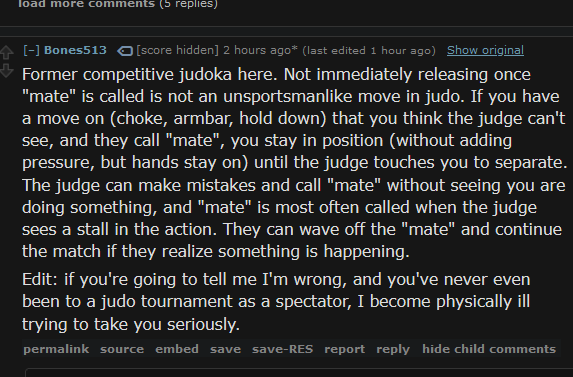Image resolution: width=573 pixels, height=377 pixels.
Task: Click the RES user tag icon
Action: point(125,51)
